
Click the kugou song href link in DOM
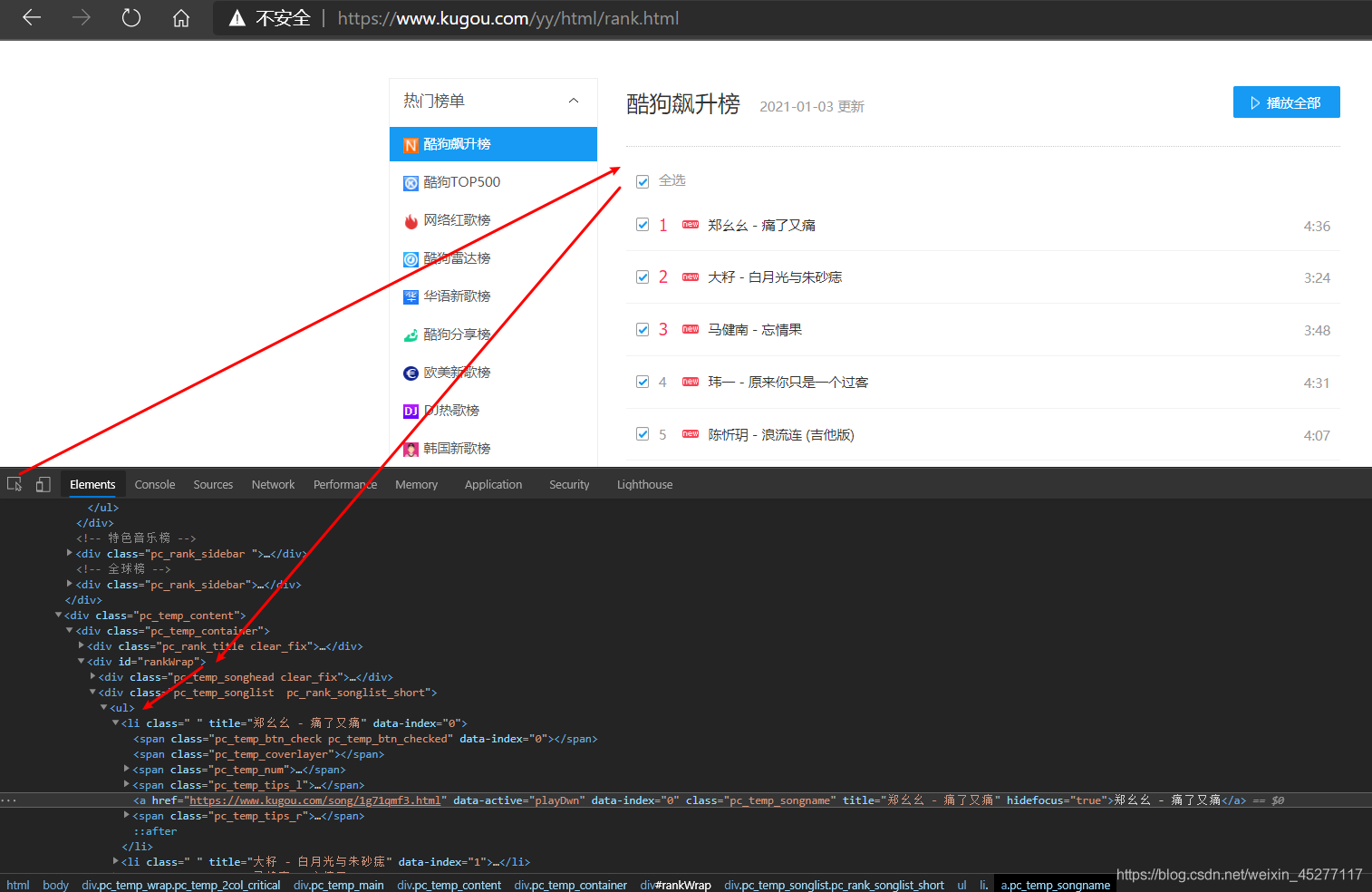coord(314,800)
